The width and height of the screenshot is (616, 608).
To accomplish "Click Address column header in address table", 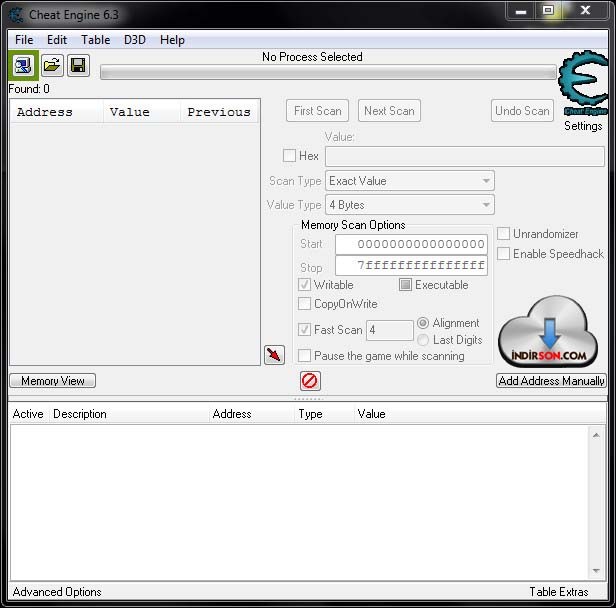I will (252, 414).
